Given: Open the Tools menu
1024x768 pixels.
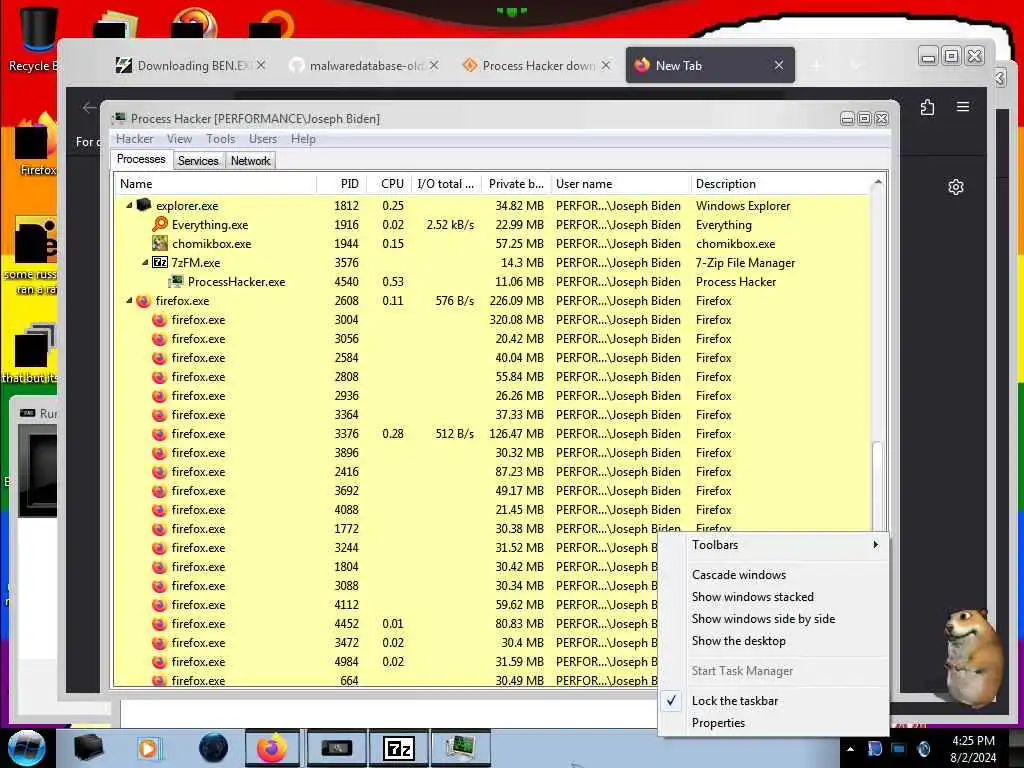Looking at the screenshot, I should 220,139.
